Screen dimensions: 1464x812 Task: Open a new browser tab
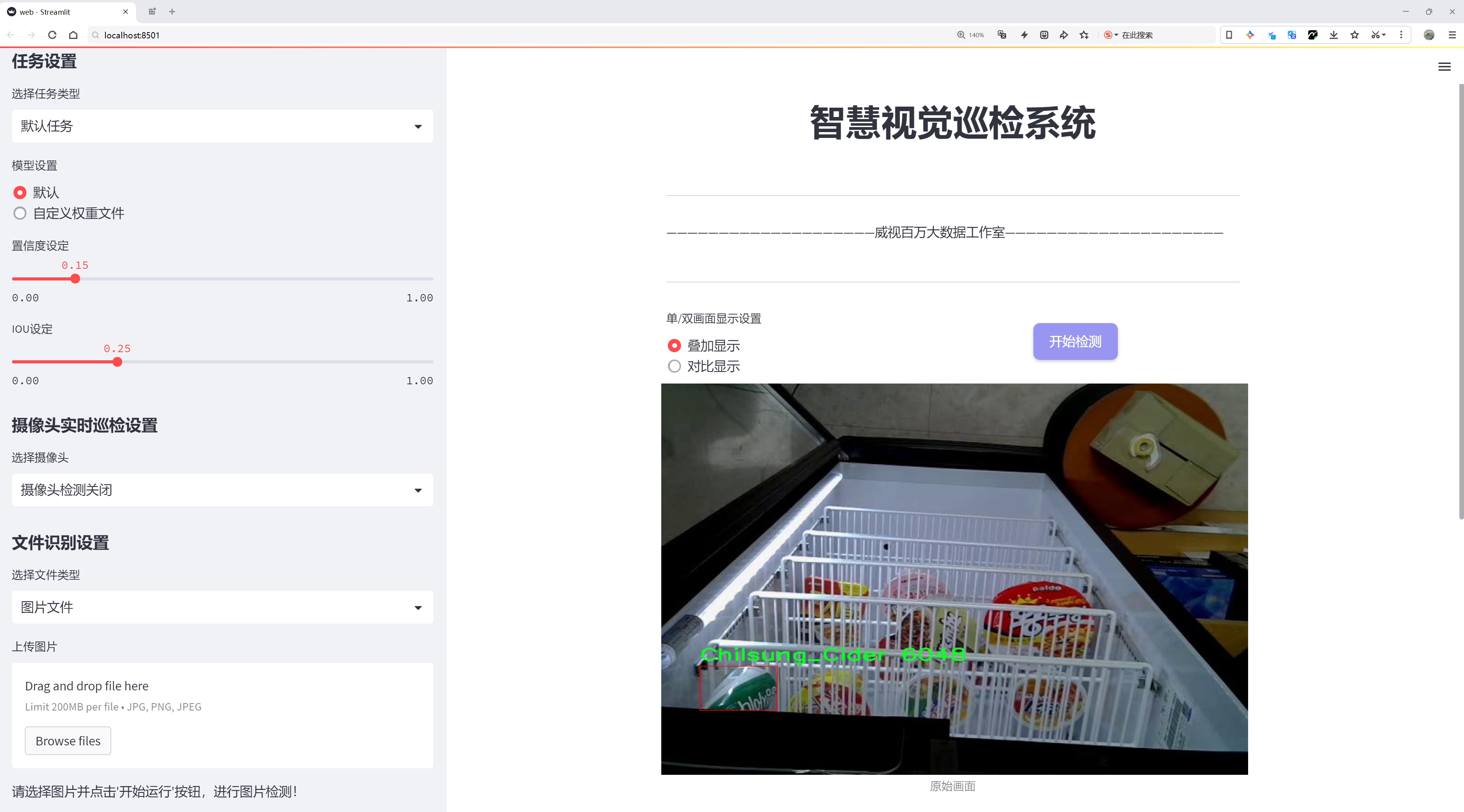(x=172, y=11)
